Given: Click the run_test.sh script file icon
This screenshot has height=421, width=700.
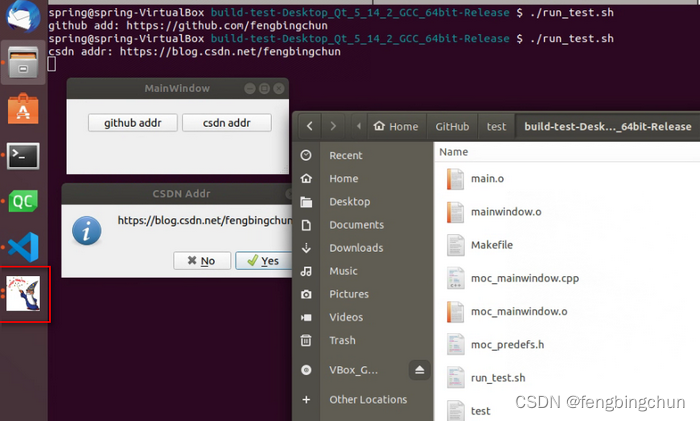Looking at the screenshot, I should tap(455, 378).
